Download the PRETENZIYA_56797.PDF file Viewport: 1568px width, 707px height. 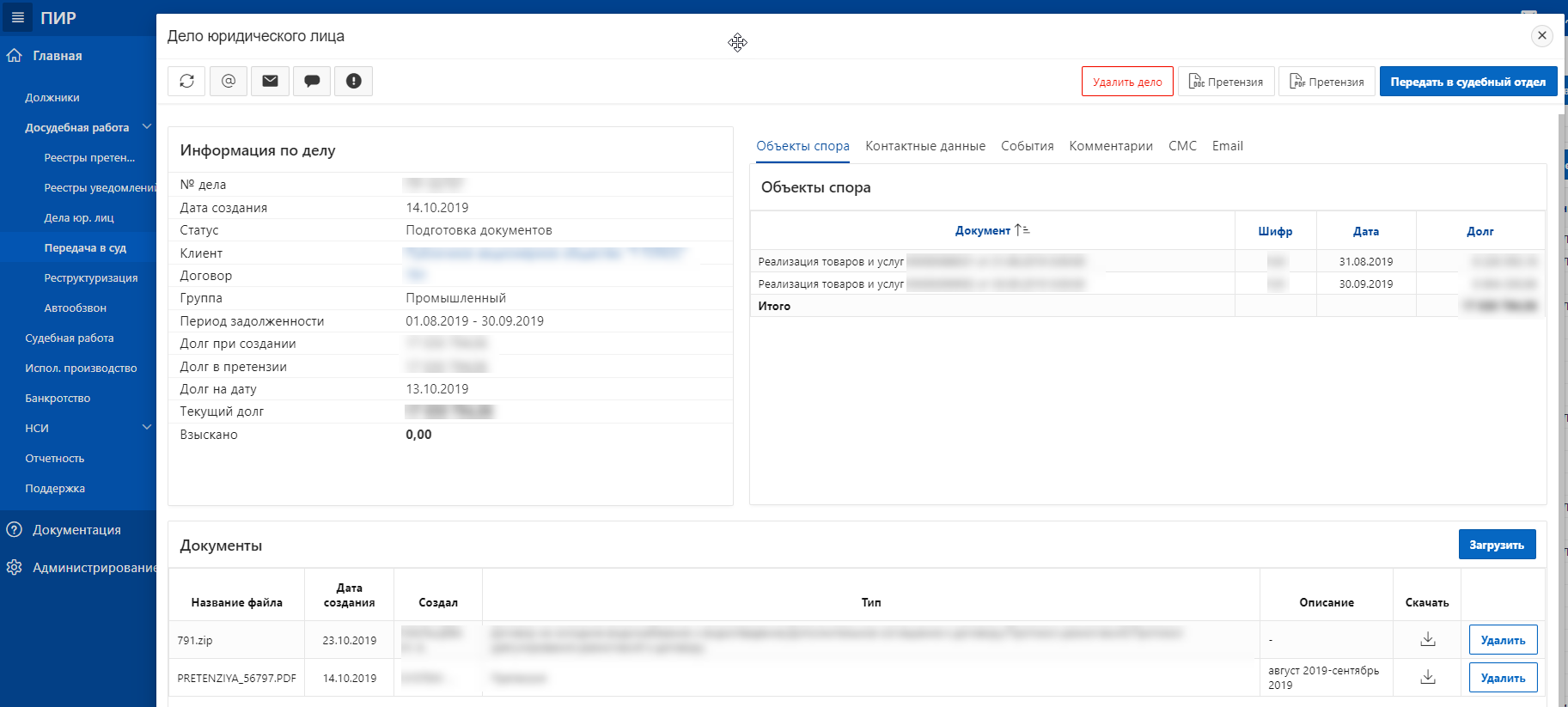coord(1428,677)
